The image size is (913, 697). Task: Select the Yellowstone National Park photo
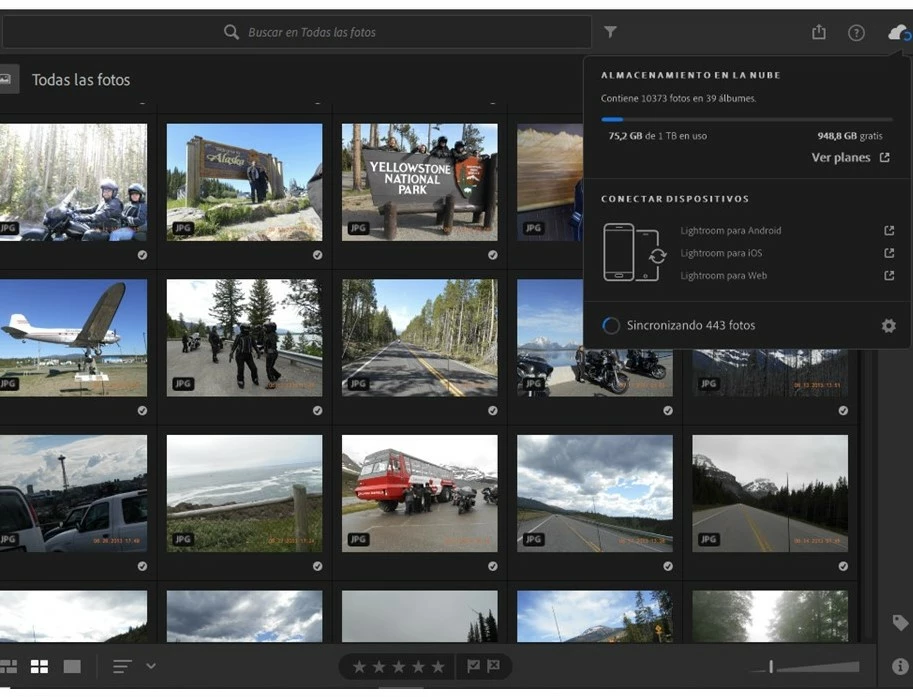pyautogui.click(x=420, y=182)
